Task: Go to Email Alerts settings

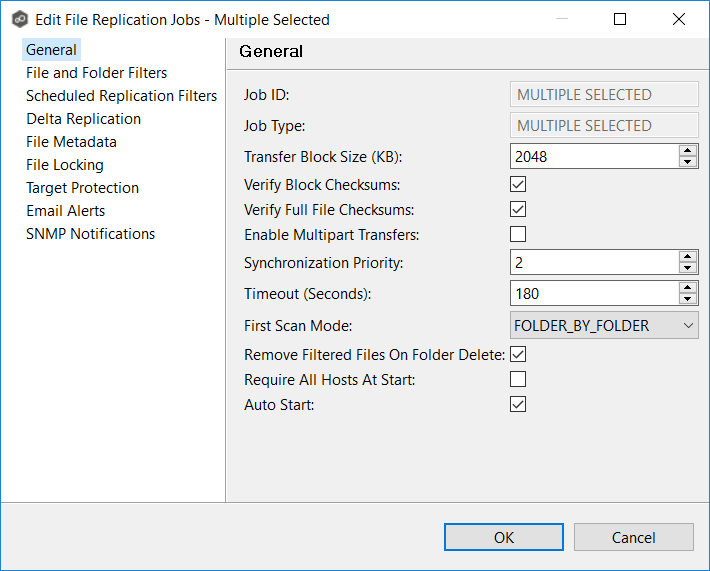Action: point(65,211)
